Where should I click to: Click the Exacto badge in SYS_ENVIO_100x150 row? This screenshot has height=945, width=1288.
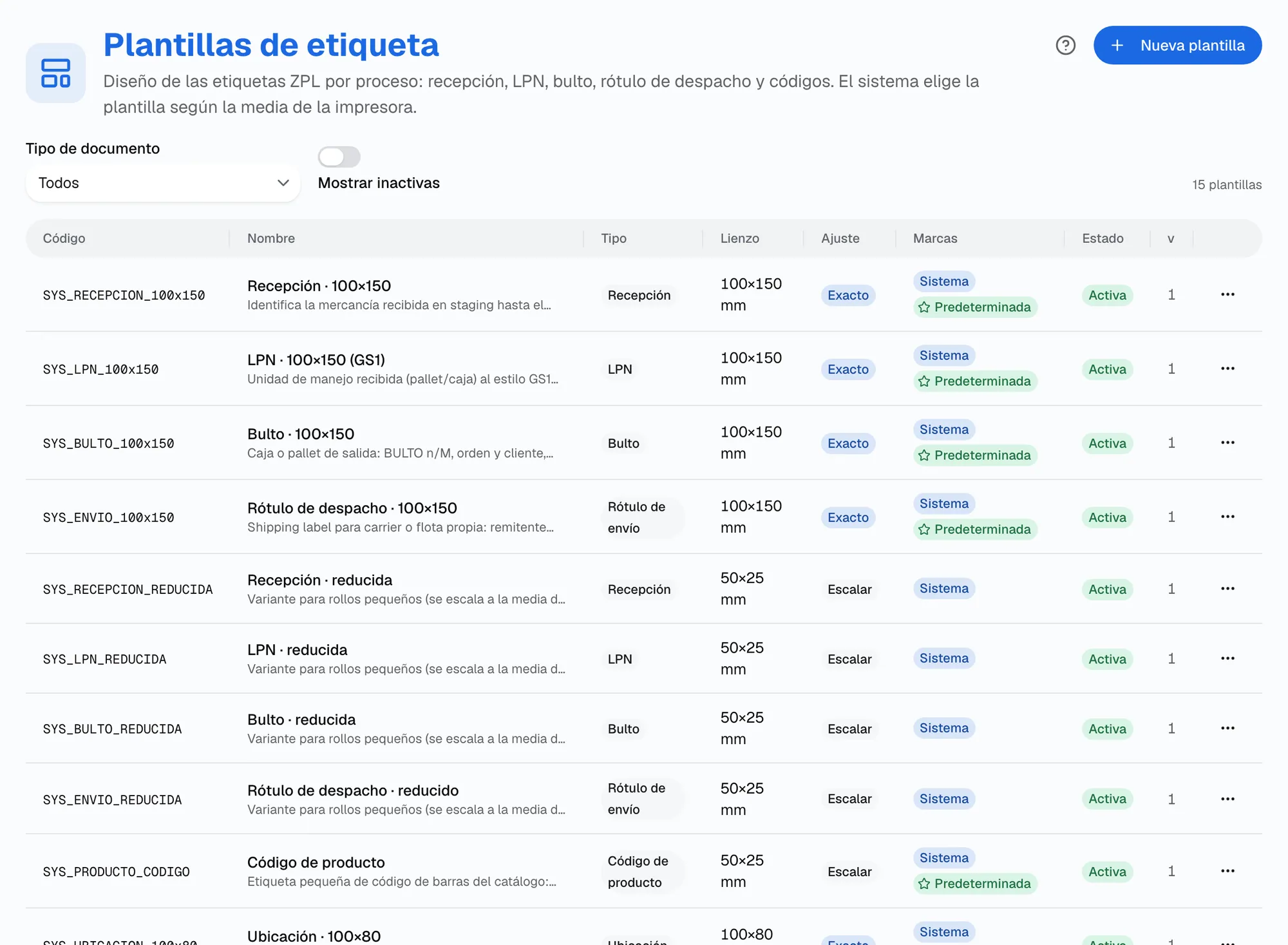tap(848, 517)
